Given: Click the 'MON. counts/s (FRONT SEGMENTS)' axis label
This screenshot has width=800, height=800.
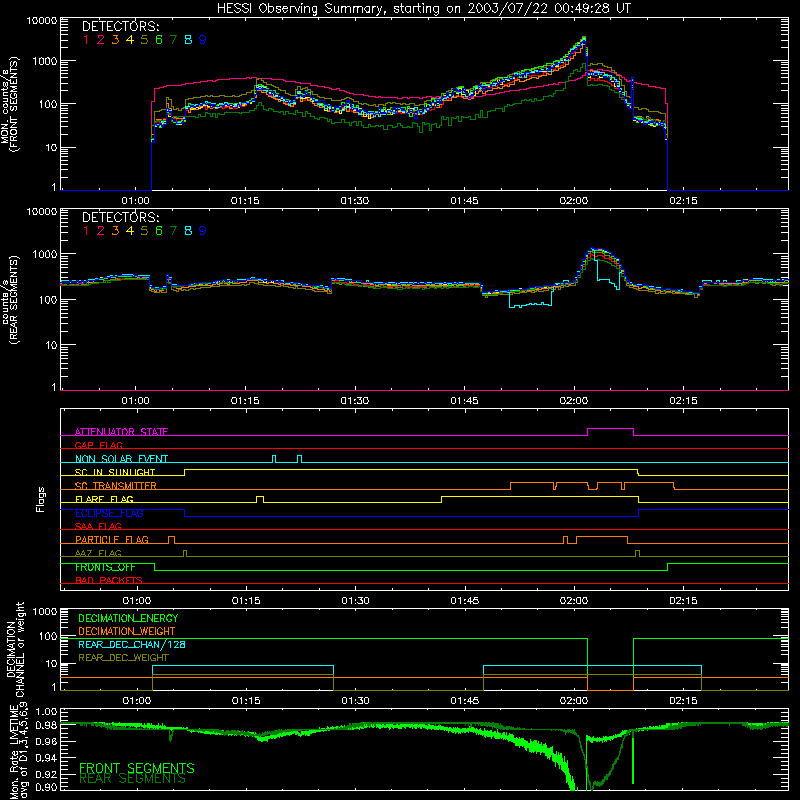Looking at the screenshot, I should point(9,105).
